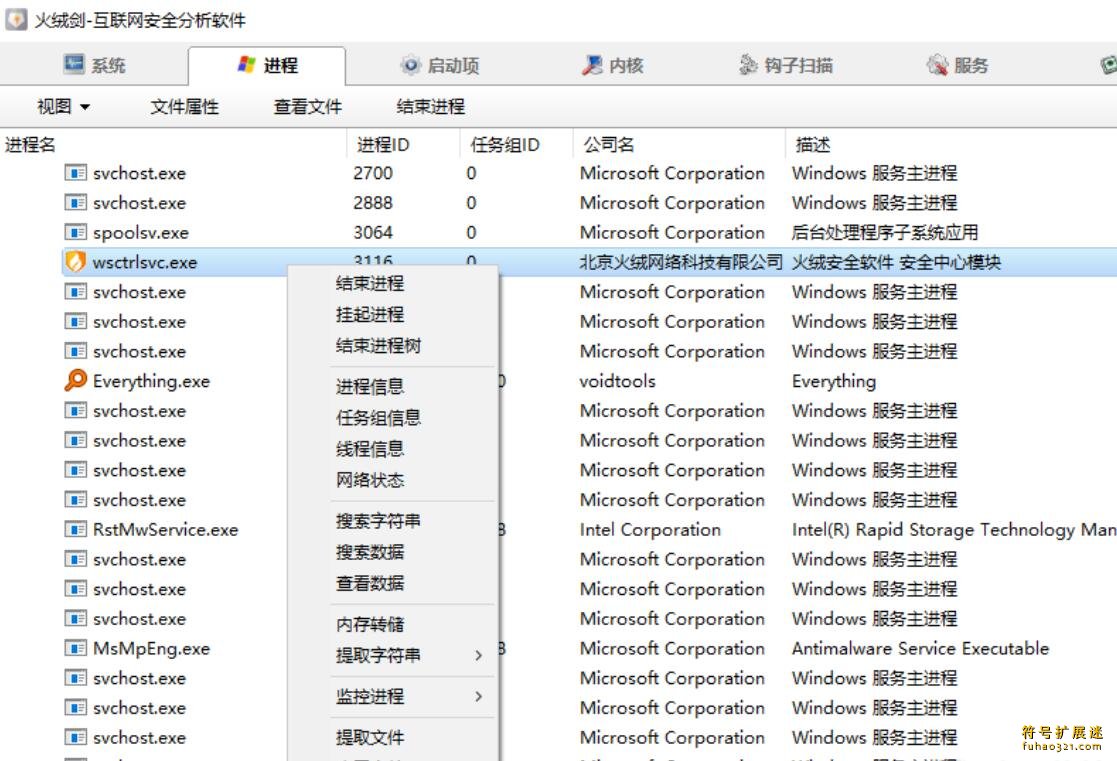Click the 钩子扫描 tab hook icon

coord(747,66)
